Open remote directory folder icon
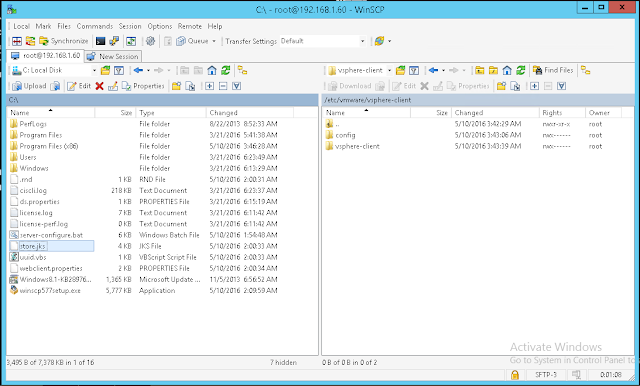This screenshot has height=386, width=640. pos(400,71)
